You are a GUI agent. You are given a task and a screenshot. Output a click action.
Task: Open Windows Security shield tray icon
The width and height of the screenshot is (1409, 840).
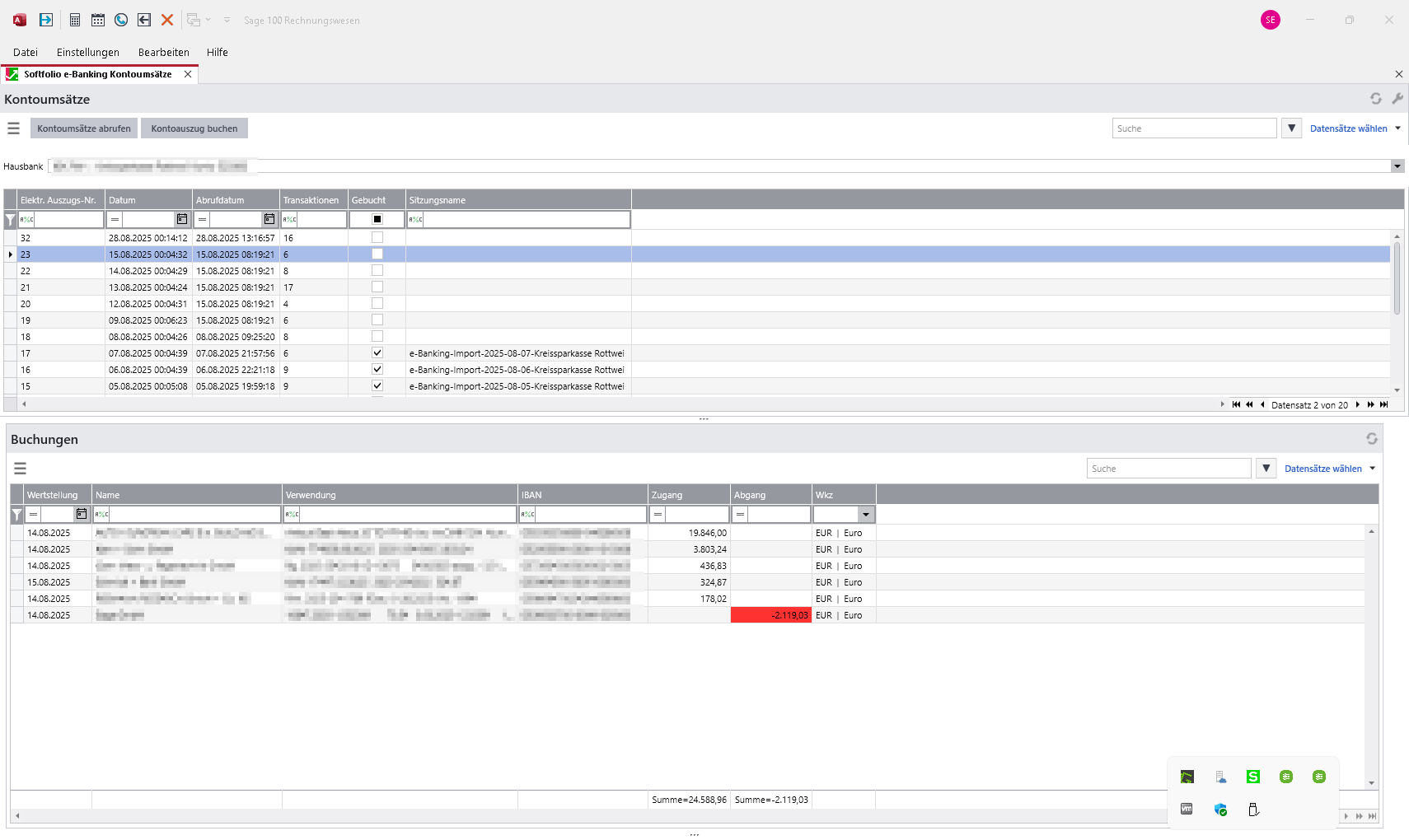point(1220,810)
